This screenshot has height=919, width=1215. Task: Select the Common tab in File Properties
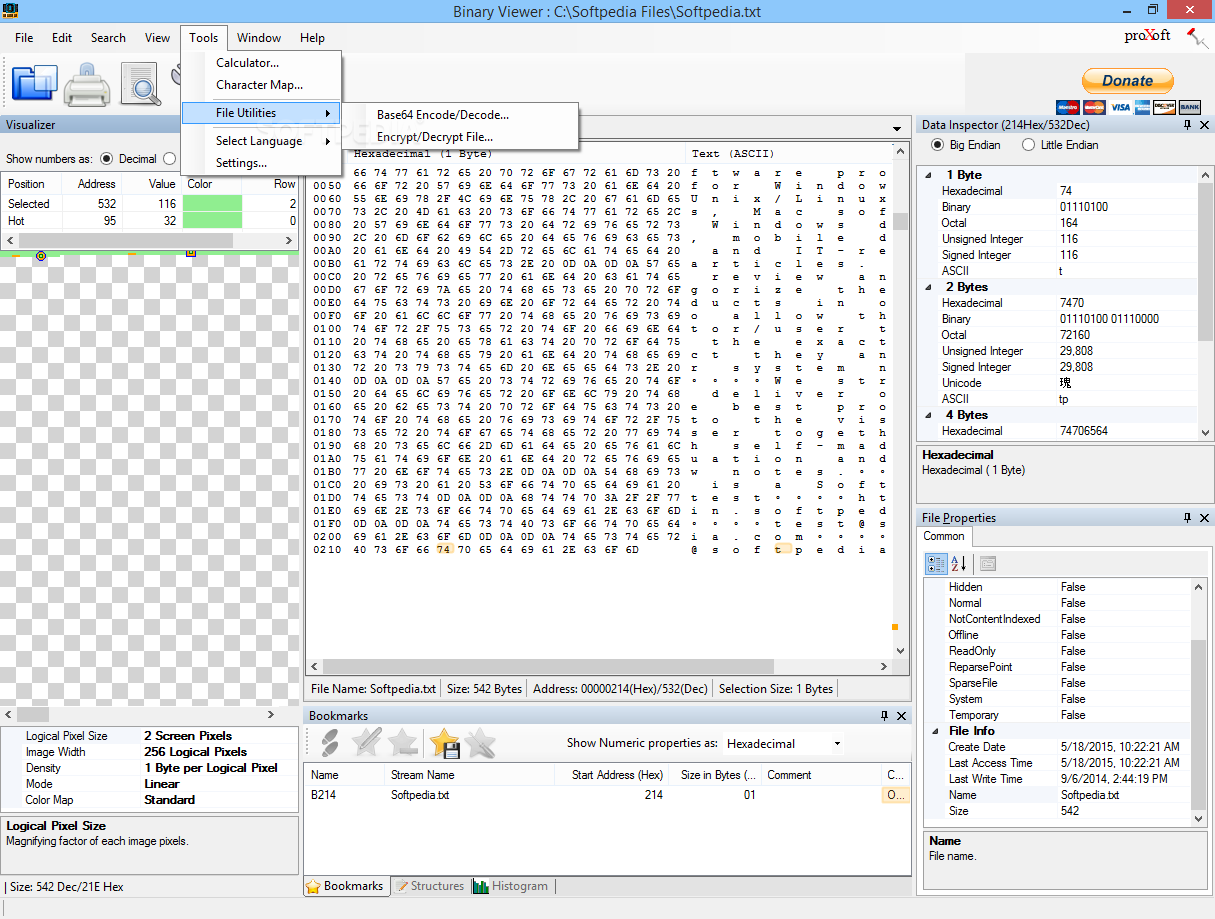pos(944,536)
